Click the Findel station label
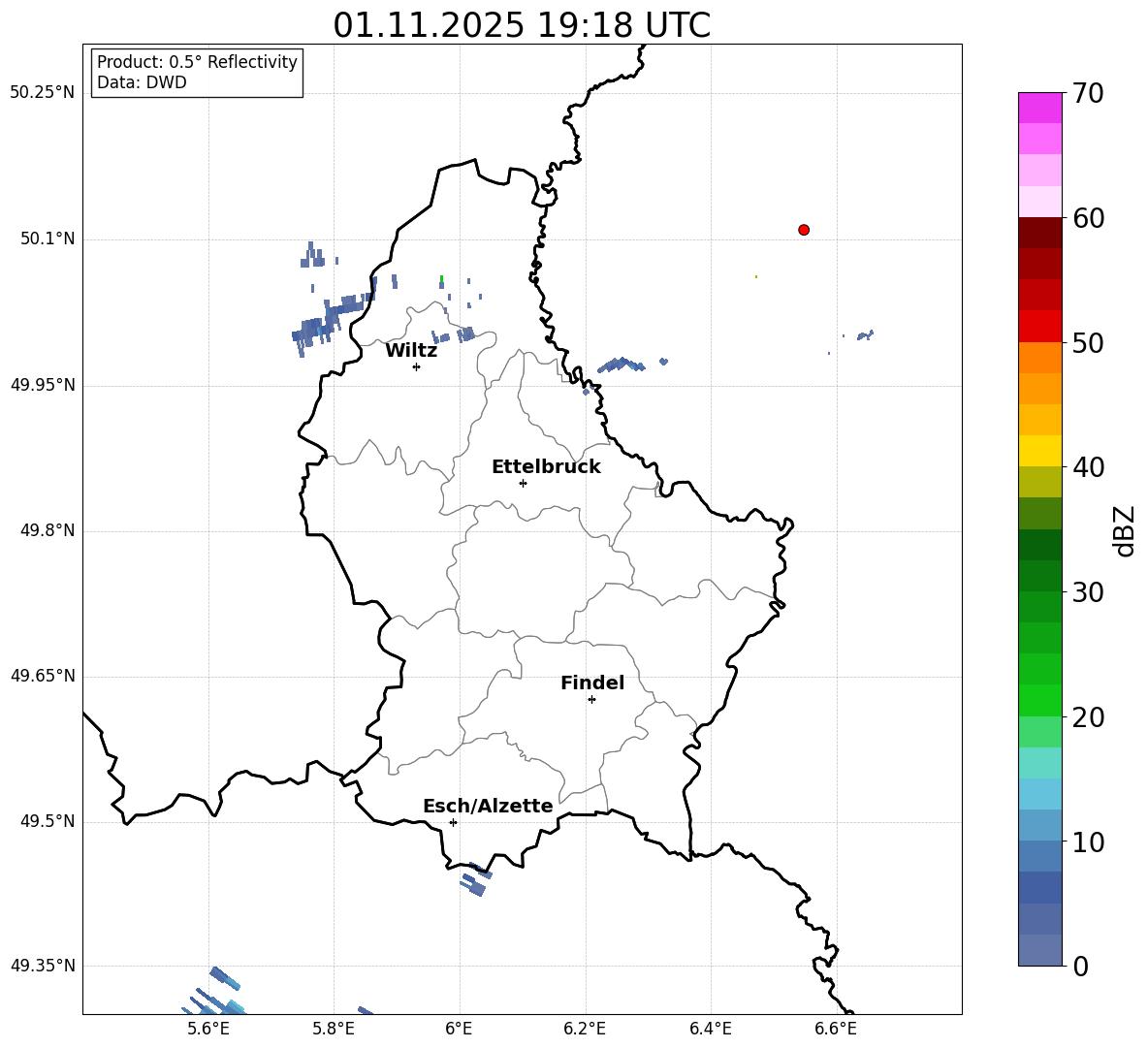Screen dimensions: 1148x1048 click(x=592, y=683)
